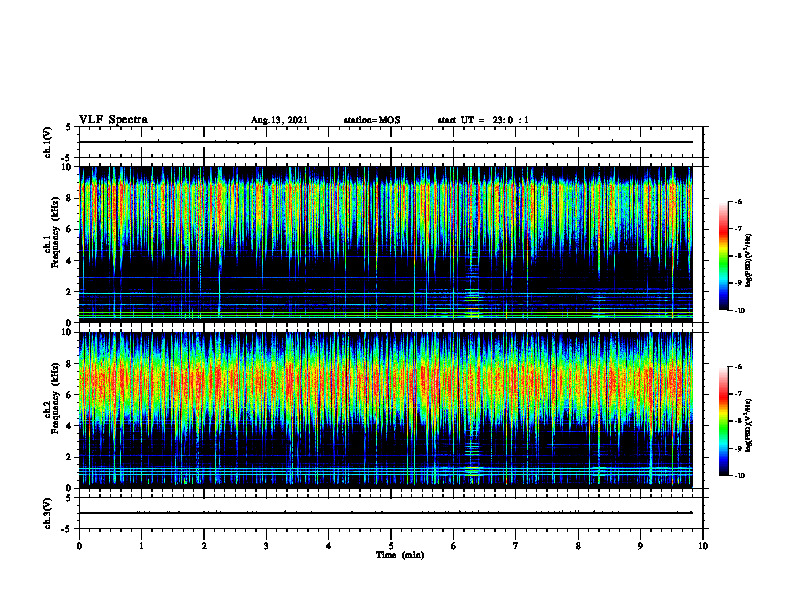Click ch.3(V) axis tick label "-5"
792x612 pixels.
pyautogui.click(x=67, y=529)
